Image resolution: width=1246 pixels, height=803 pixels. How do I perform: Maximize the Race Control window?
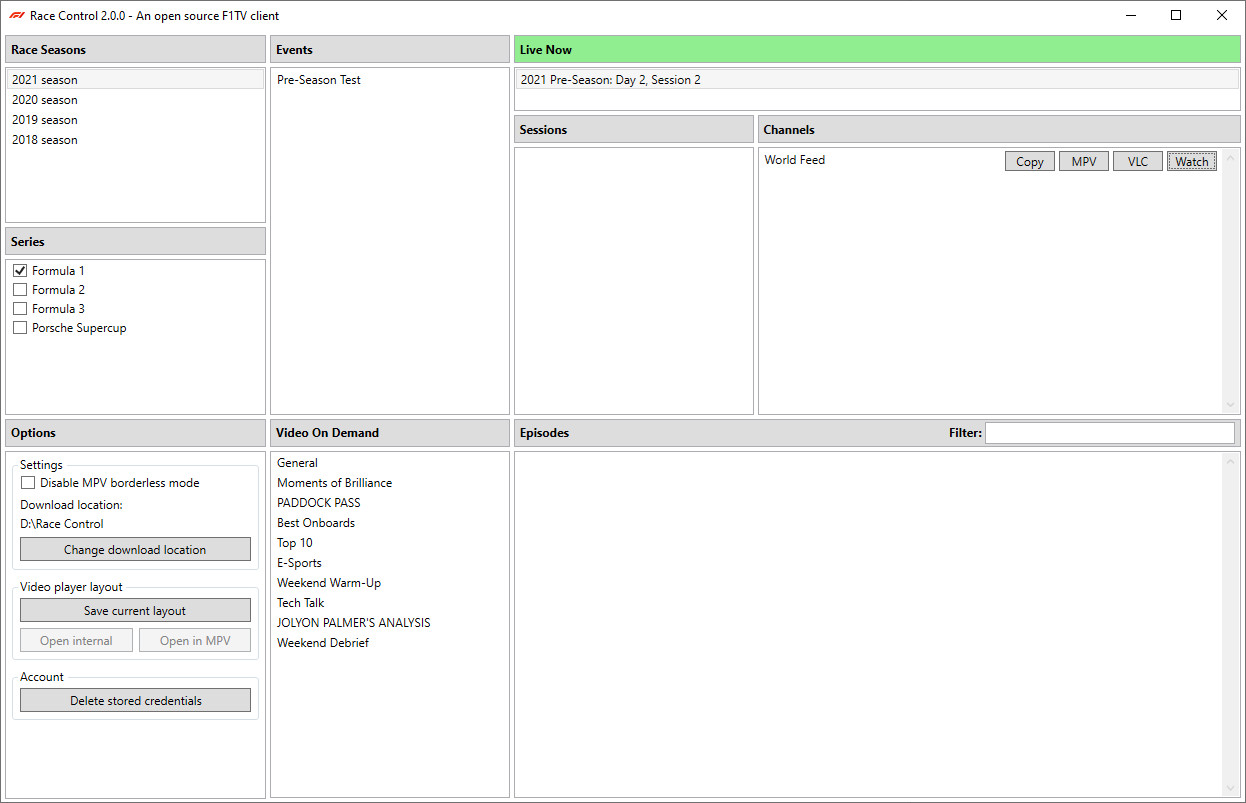[x=1176, y=15]
